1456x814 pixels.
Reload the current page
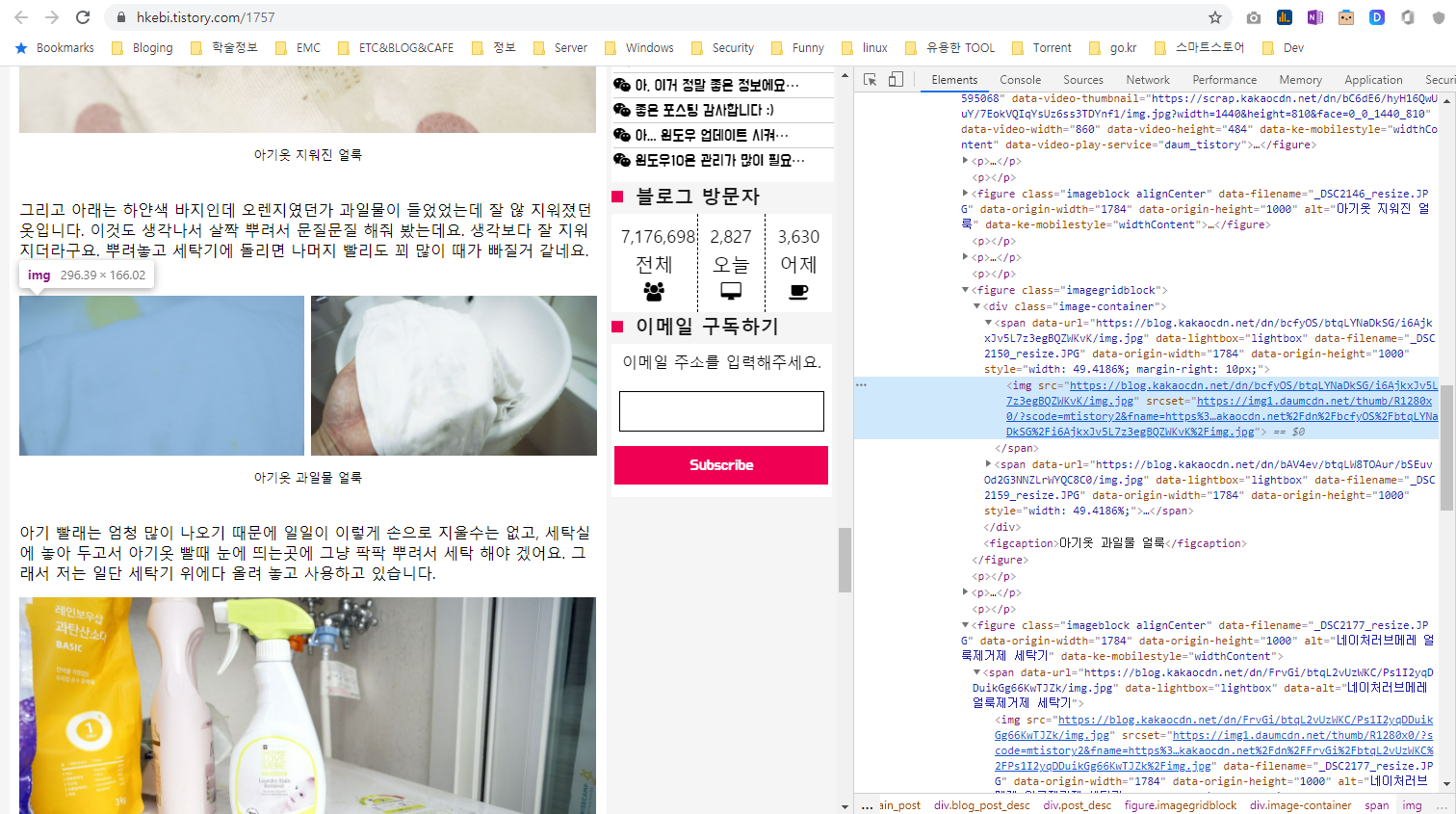coord(85,16)
